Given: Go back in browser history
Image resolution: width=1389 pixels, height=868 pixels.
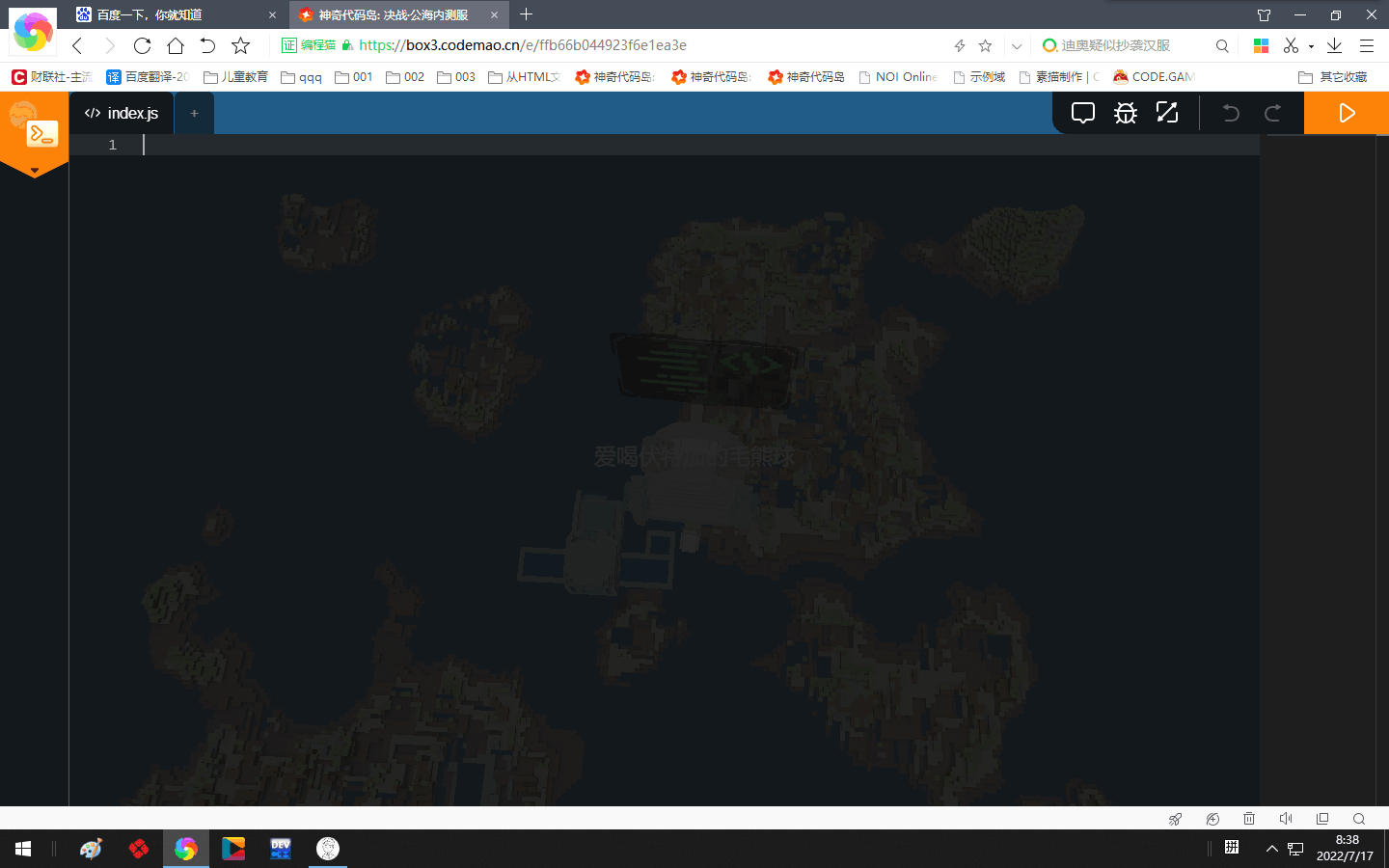Looking at the screenshot, I should coord(77,45).
